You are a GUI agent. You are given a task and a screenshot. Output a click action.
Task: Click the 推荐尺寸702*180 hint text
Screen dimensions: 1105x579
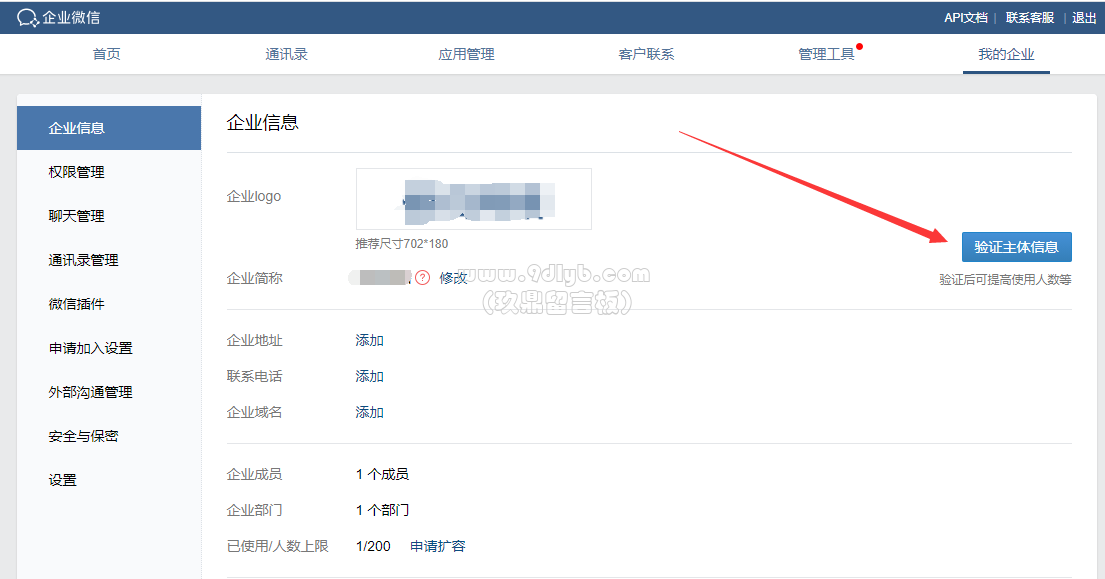402,244
